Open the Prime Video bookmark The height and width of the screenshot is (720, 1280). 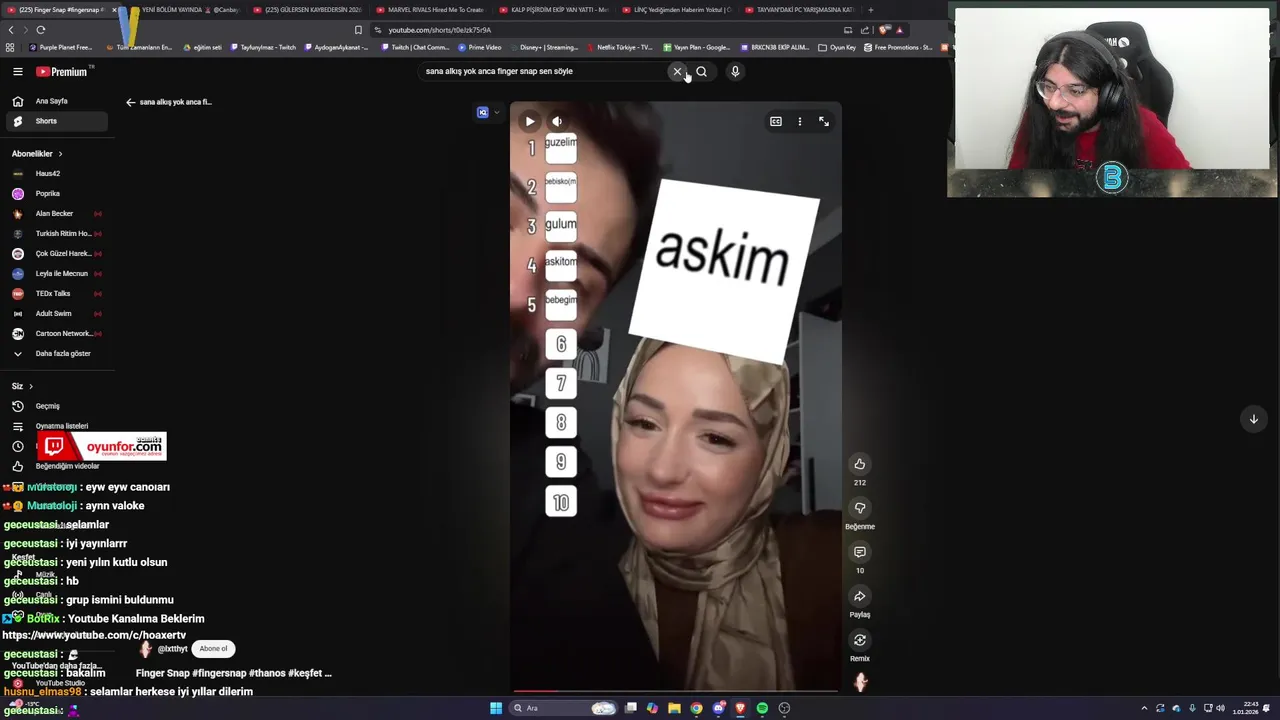pos(480,47)
